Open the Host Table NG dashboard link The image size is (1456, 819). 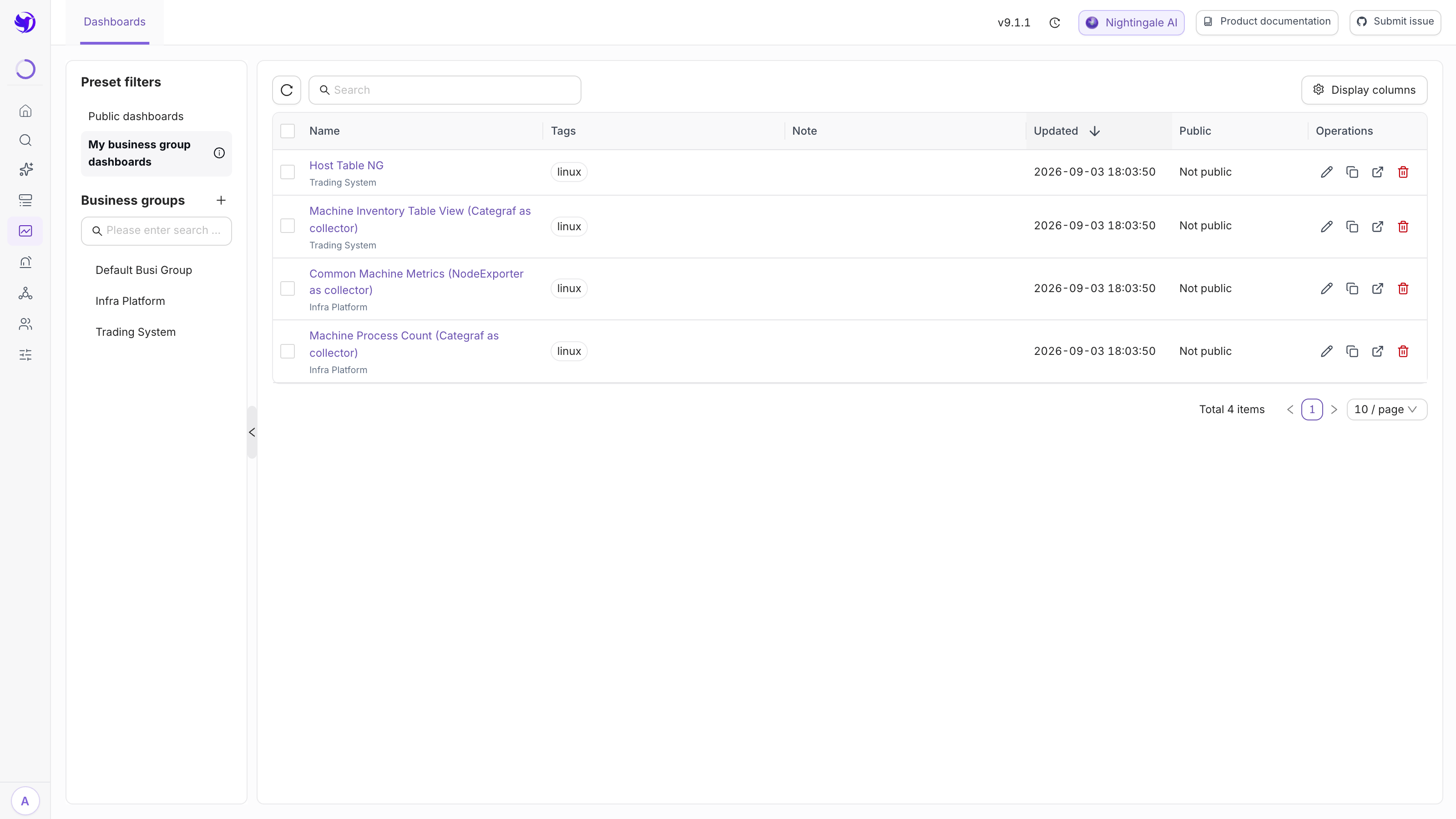[x=346, y=166]
